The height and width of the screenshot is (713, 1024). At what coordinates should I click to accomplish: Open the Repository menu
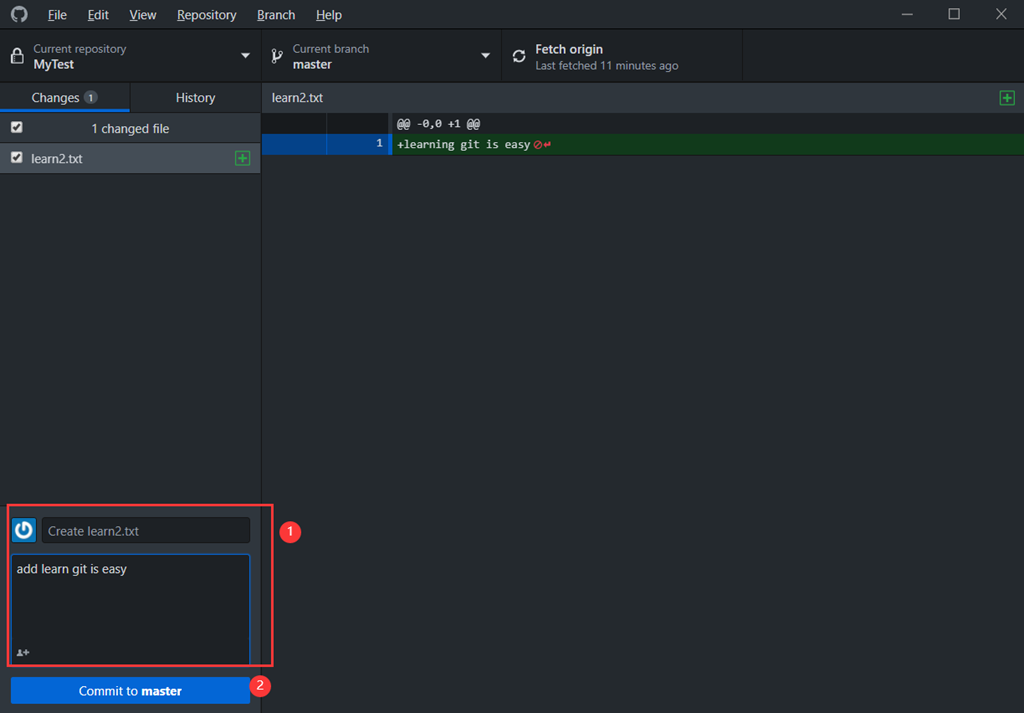pos(206,15)
